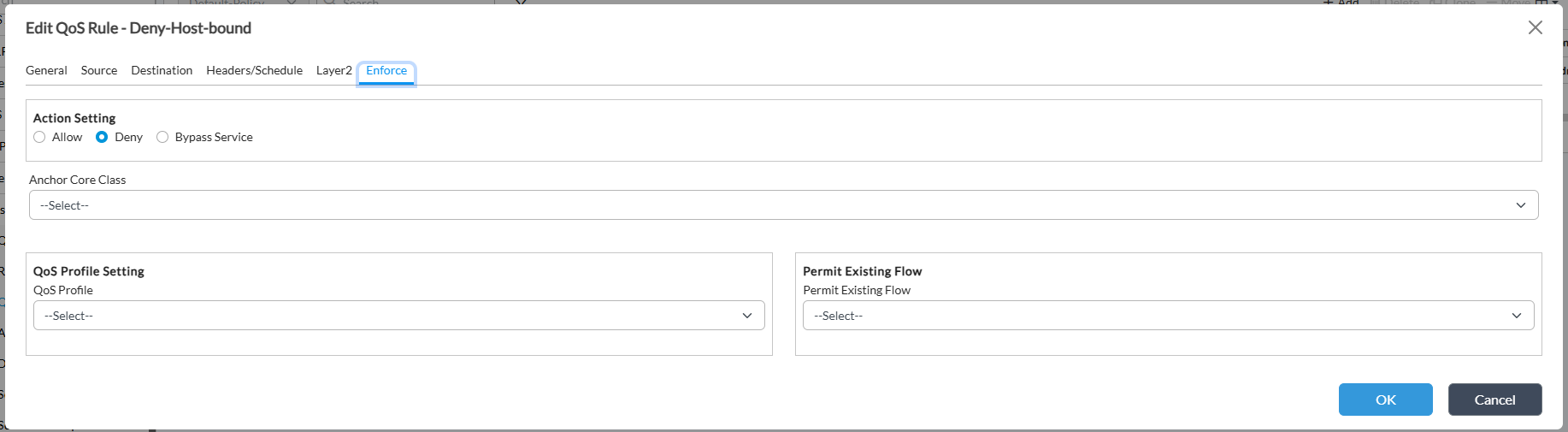Choose Bypass Service radio option
Image resolution: width=1568 pixels, height=432 pixels.
(162, 137)
